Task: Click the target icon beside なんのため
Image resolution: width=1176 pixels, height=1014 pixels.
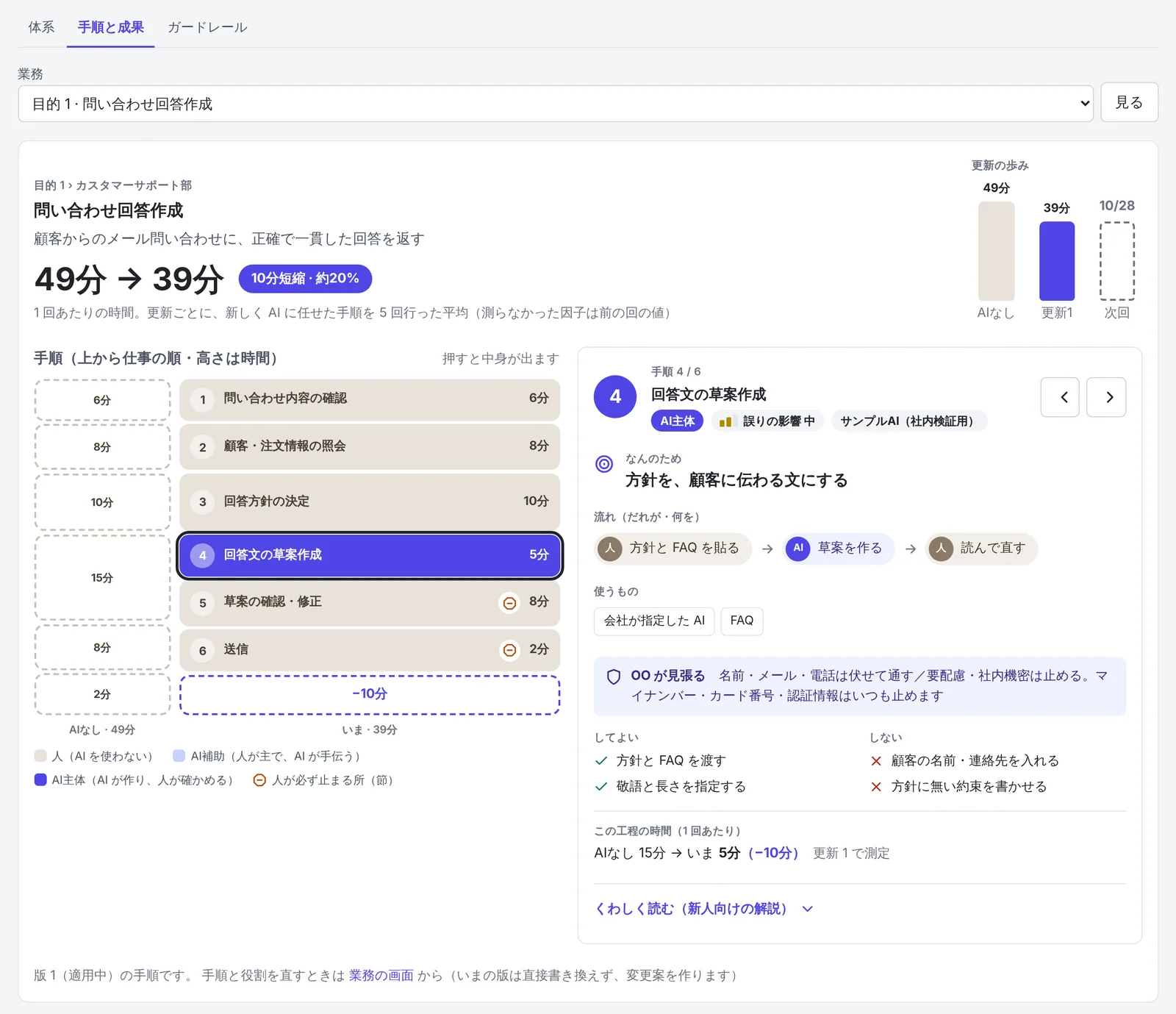Action: pyautogui.click(x=604, y=464)
